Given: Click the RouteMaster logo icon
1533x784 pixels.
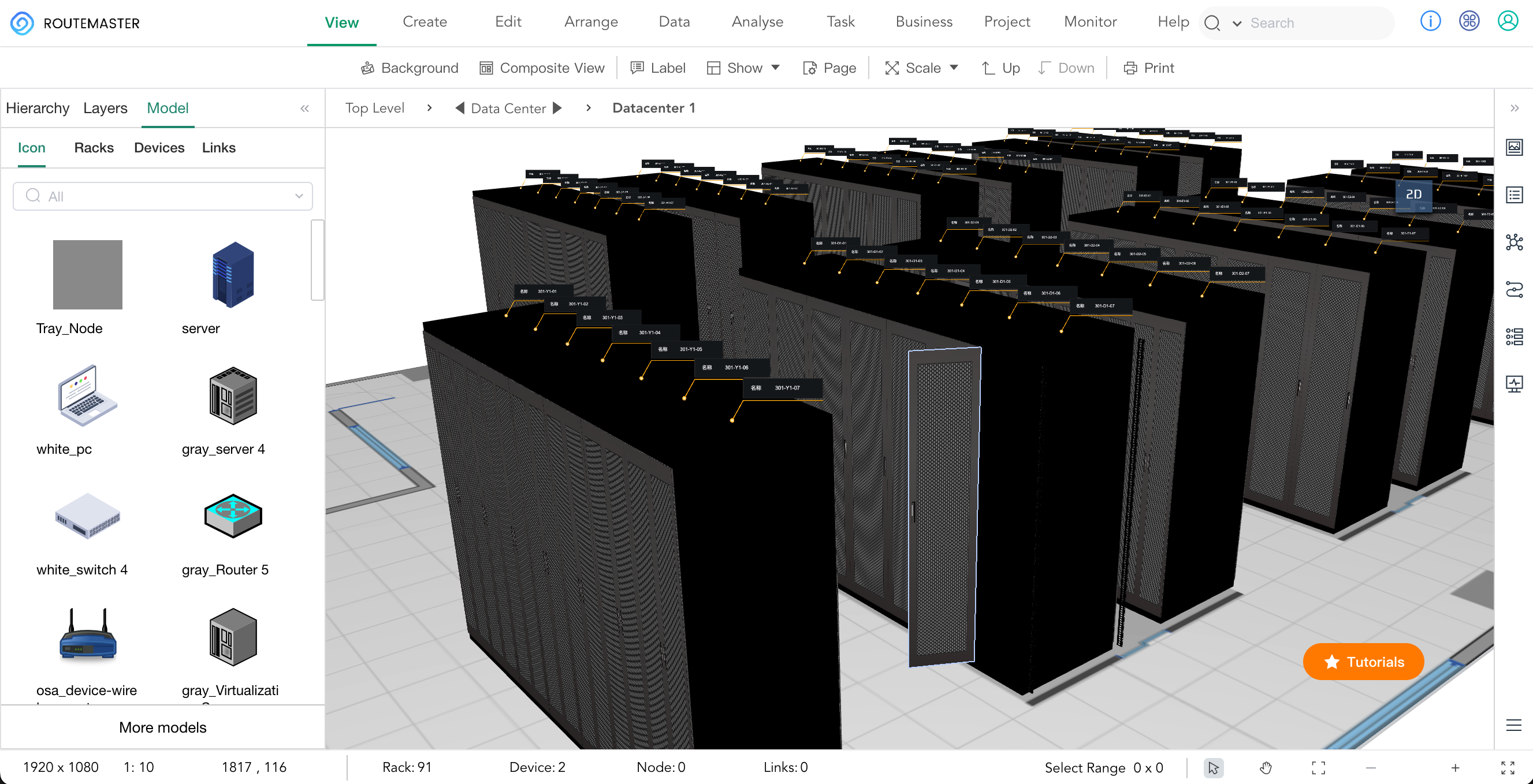Looking at the screenshot, I should pyautogui.click(x=22, y=23).
